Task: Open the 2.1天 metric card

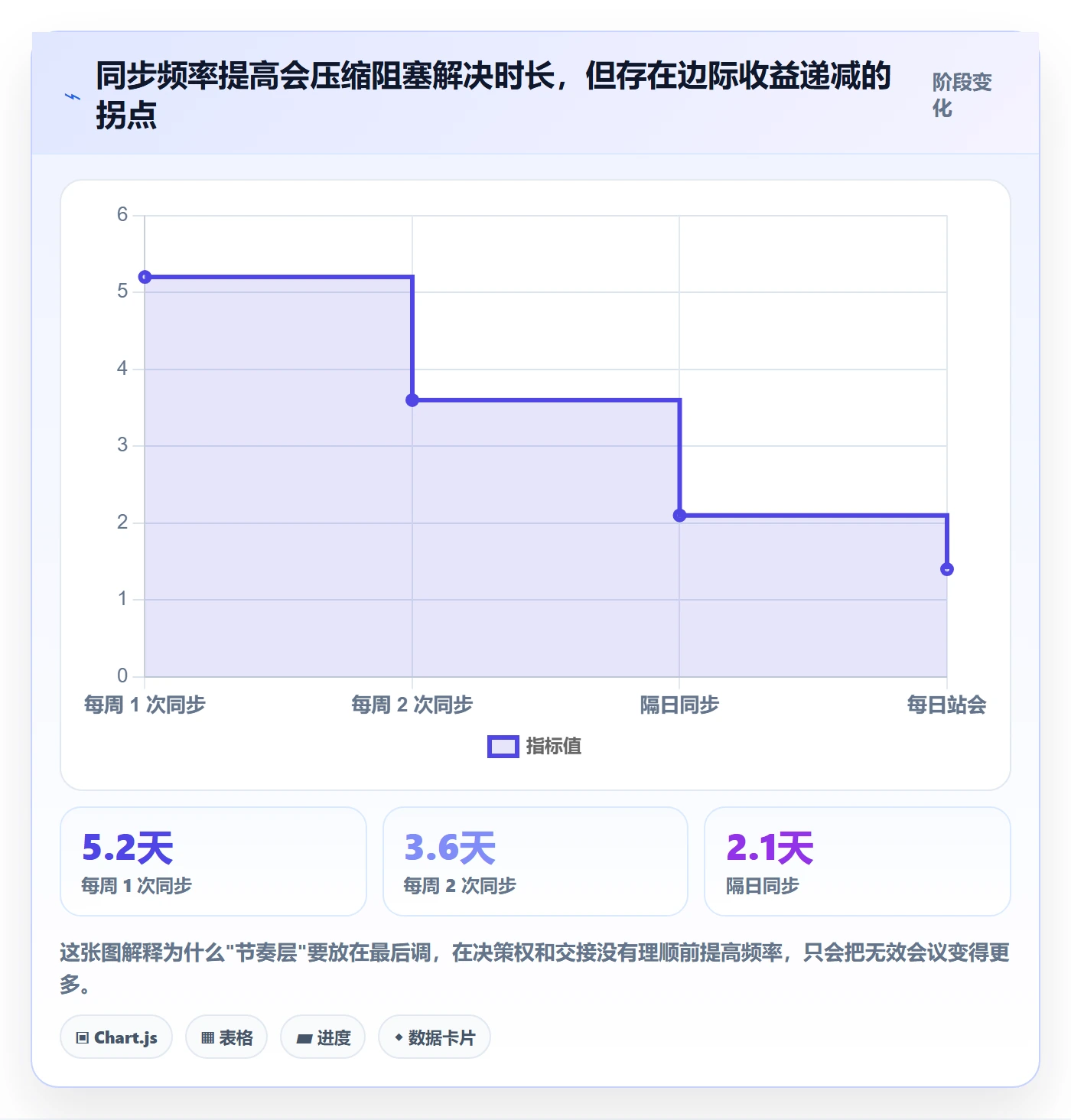Action: click(x=858, y=861)
